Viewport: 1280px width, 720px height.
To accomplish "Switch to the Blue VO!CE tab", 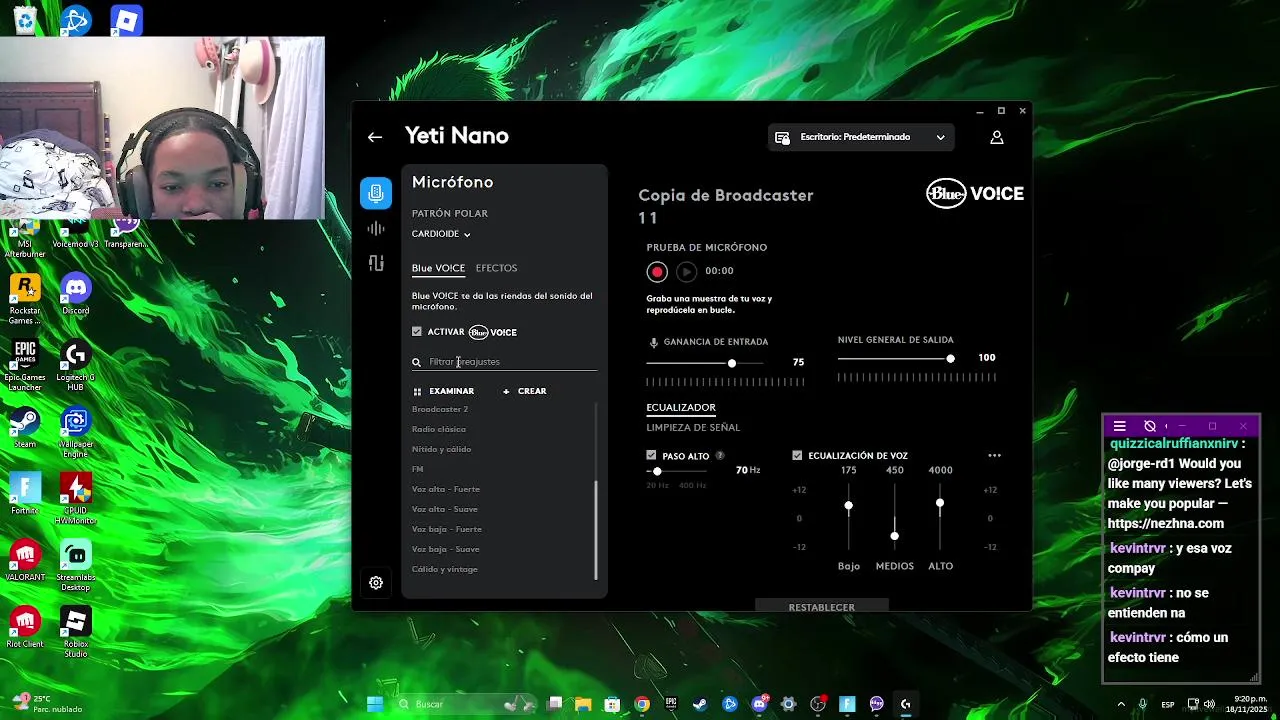I will pos(438,268).
